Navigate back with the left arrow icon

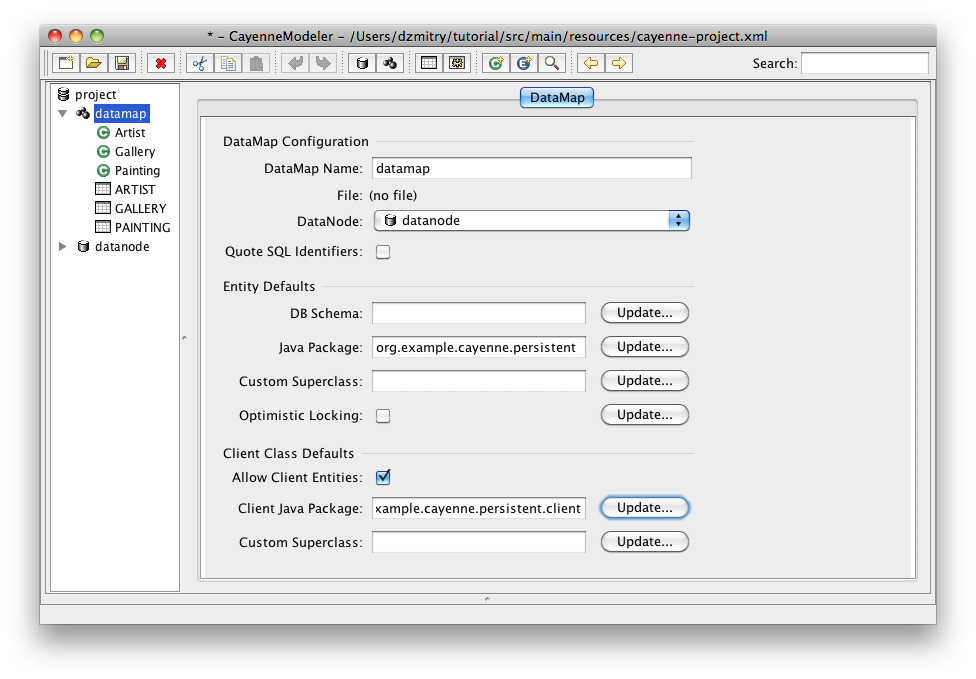pyautogui.click(x=590, y=63)
